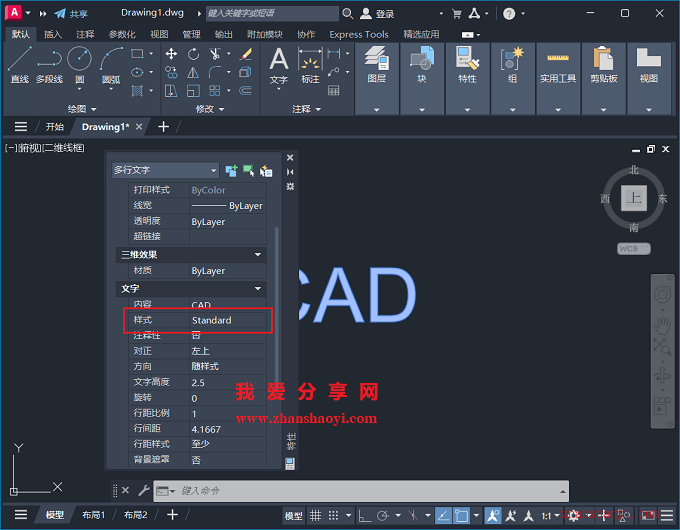Open the object type dropdown 多行文字

pos(165,170)
